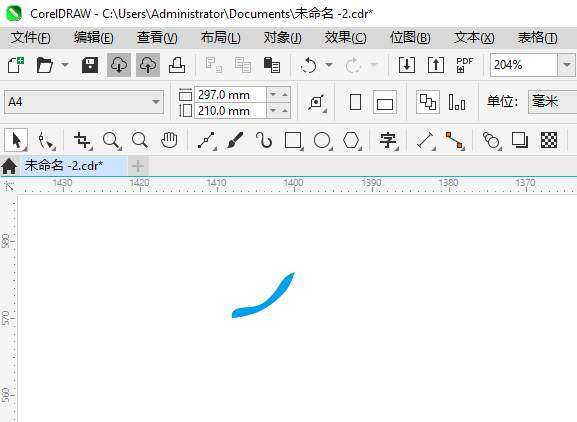Screen dimensions: 577x422
Task: Select the Blend effects tool
Action: [492, 140]
